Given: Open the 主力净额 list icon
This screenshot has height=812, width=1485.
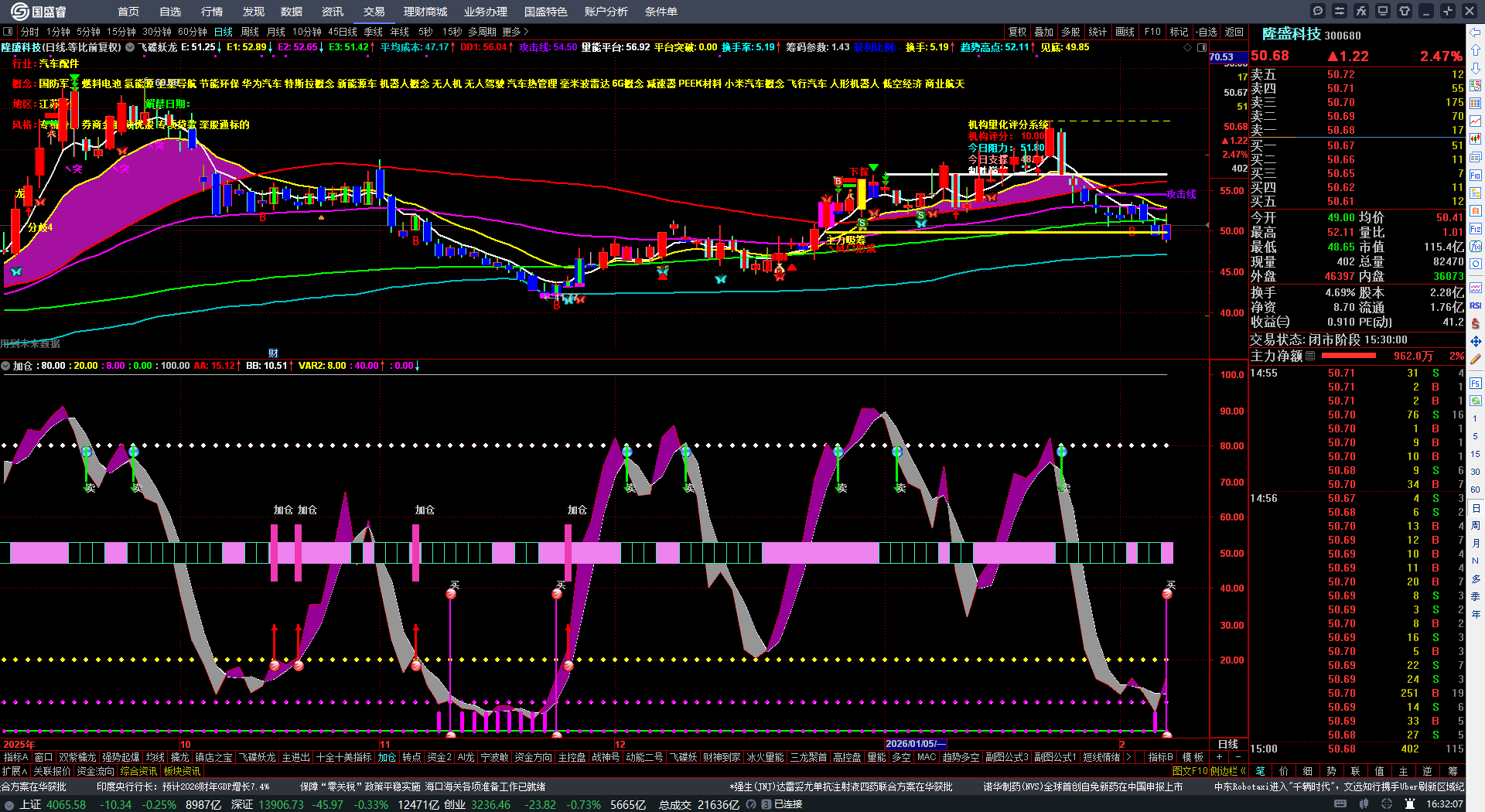Looking at the screenshot, I should [x=1310, y=356].
